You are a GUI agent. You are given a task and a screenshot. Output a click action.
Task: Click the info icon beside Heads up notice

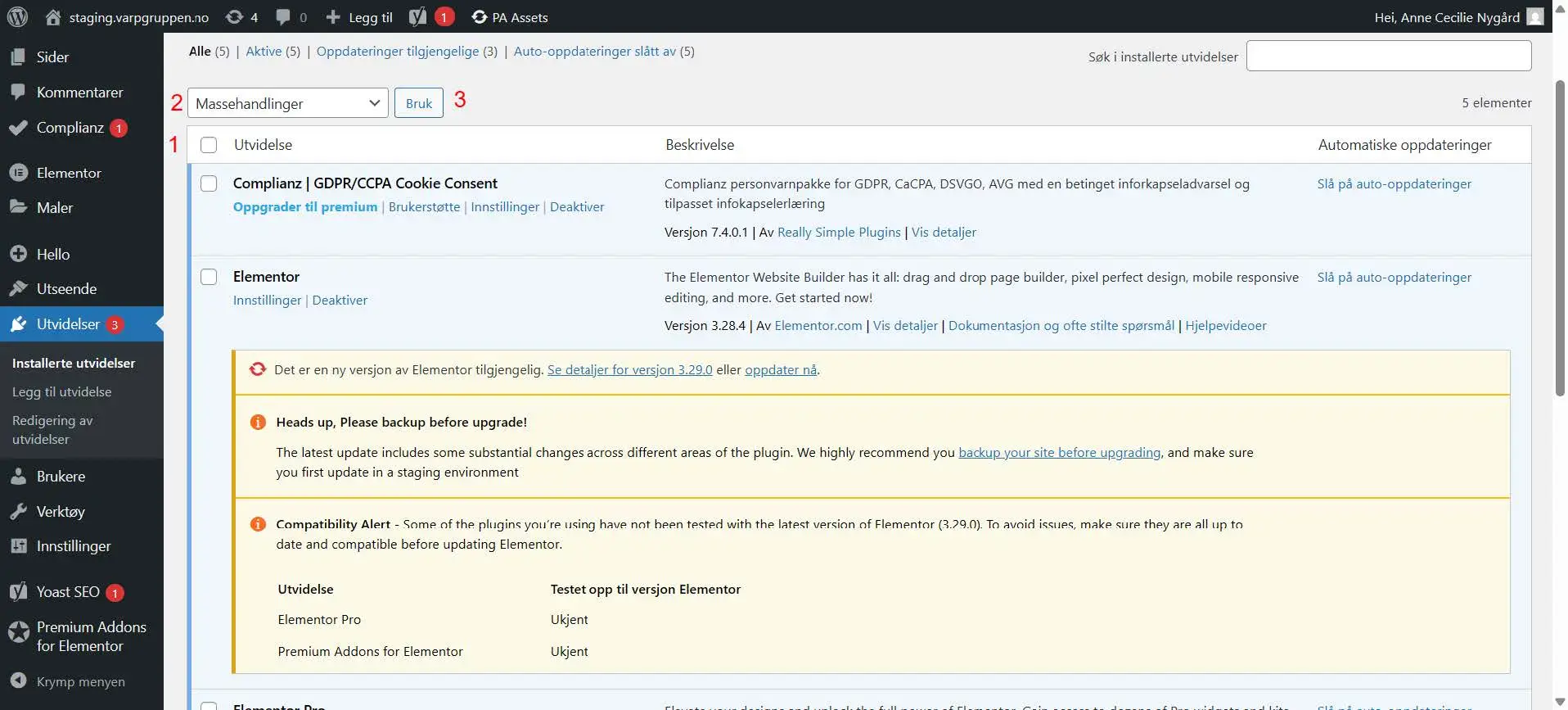click(258, 422)
